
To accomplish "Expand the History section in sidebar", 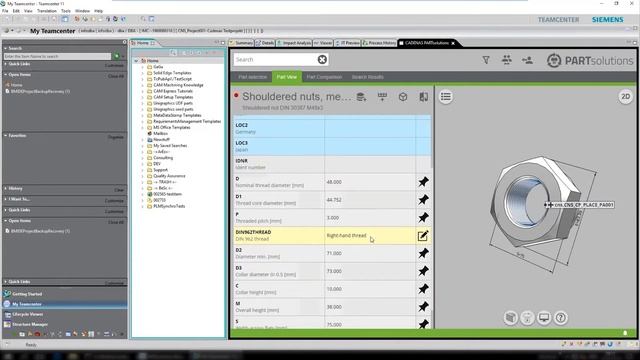I will 5,189.
